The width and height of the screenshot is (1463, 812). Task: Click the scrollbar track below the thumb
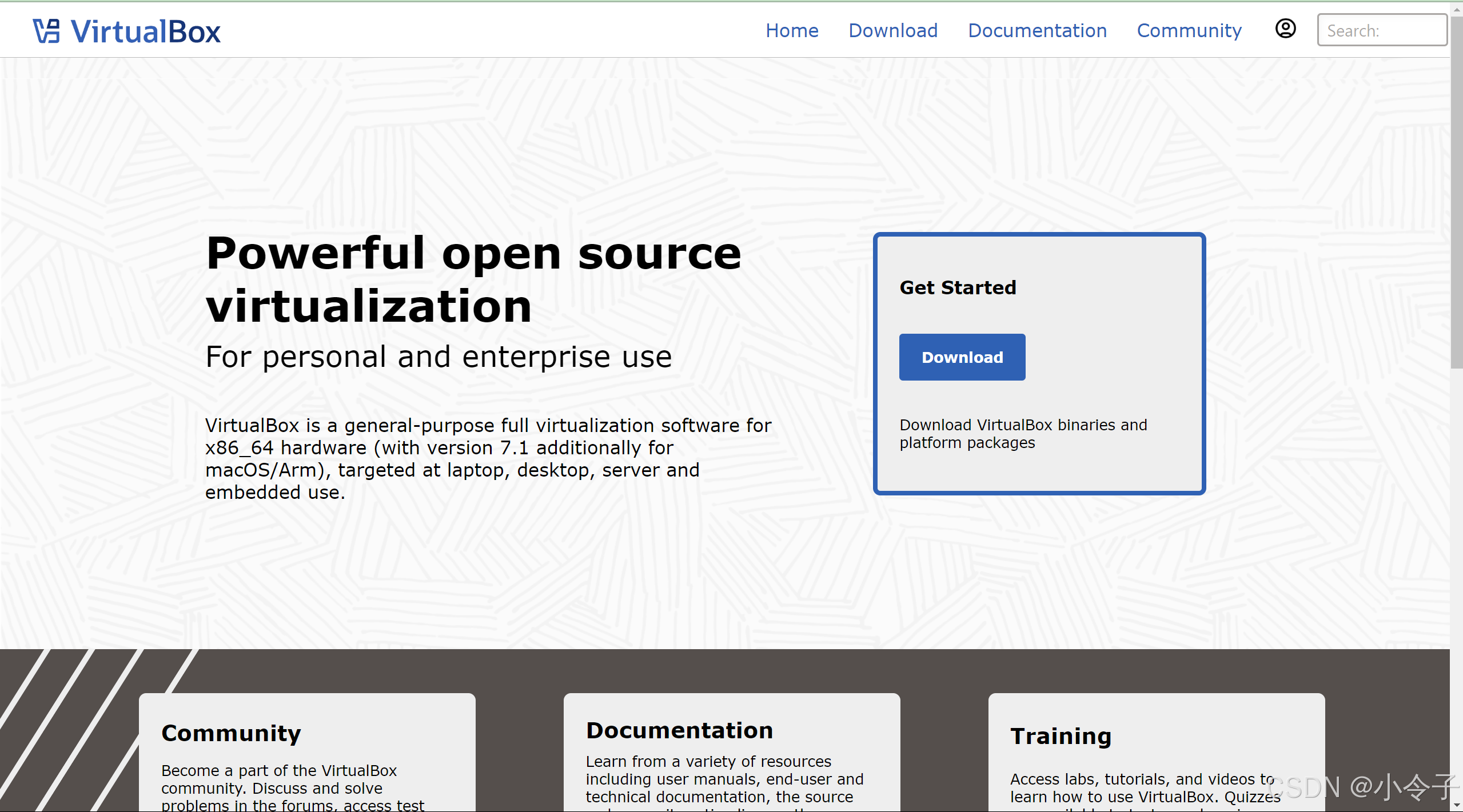coord(1456,571)
